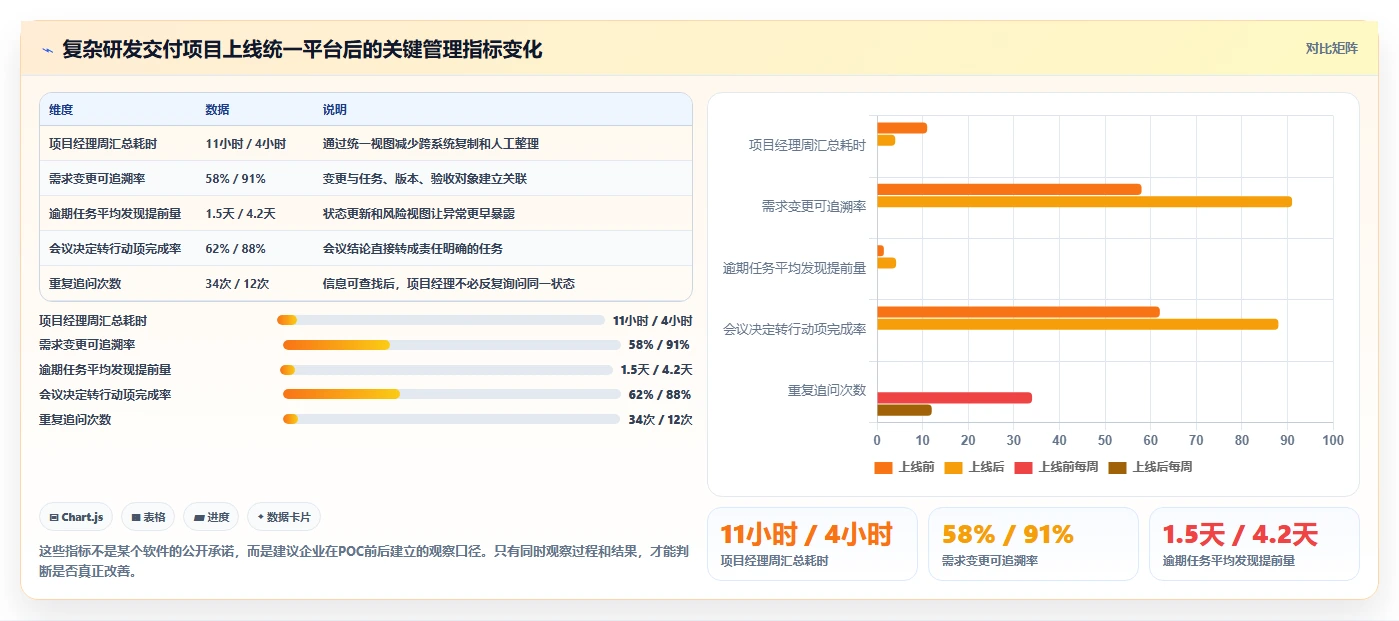Image resolution: width=1399 pixels, height=621 pixels.
Task: Click the yellow 上线后 bar for 需求变更可追溯率
Action: click(1084, 202)
